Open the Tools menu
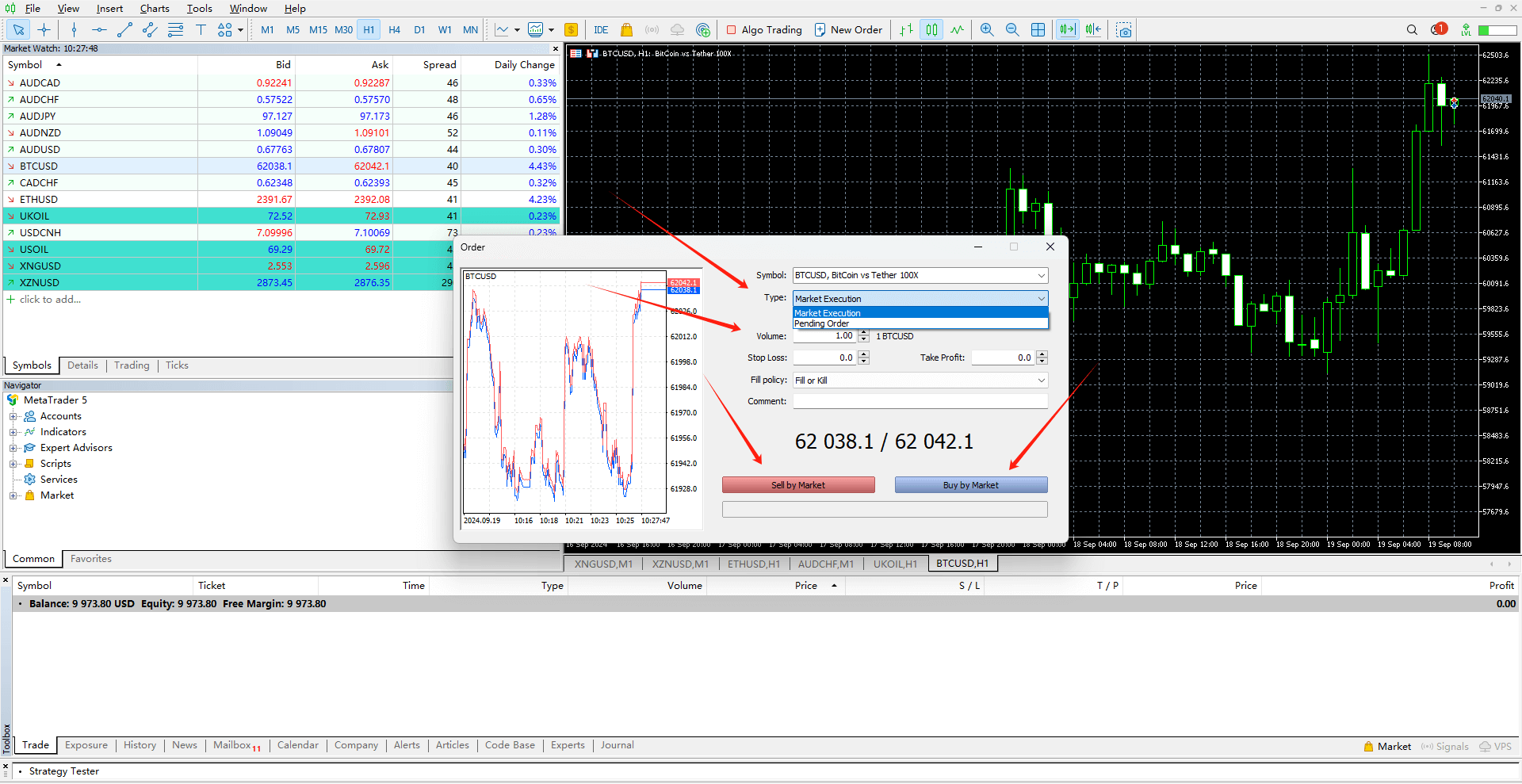 [x=200, y=9]
